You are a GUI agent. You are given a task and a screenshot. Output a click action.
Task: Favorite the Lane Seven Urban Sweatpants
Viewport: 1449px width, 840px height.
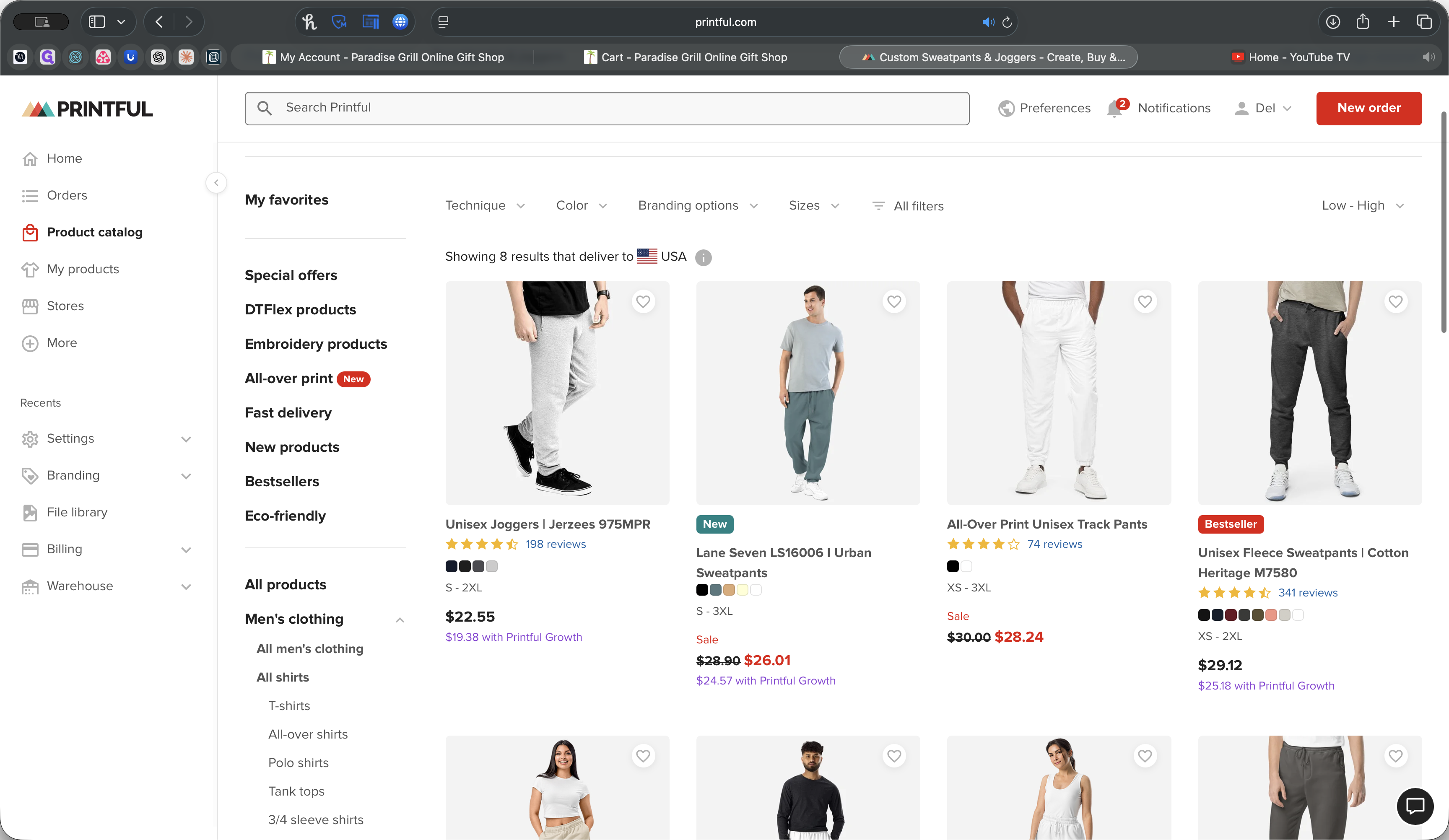point(893,301)
